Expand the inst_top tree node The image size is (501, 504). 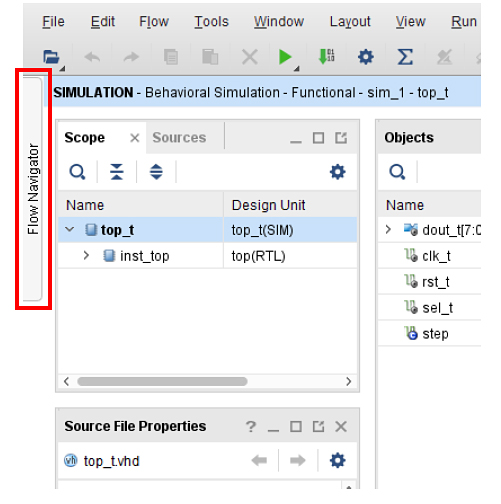pyautogui.click(x=86, y=256)
